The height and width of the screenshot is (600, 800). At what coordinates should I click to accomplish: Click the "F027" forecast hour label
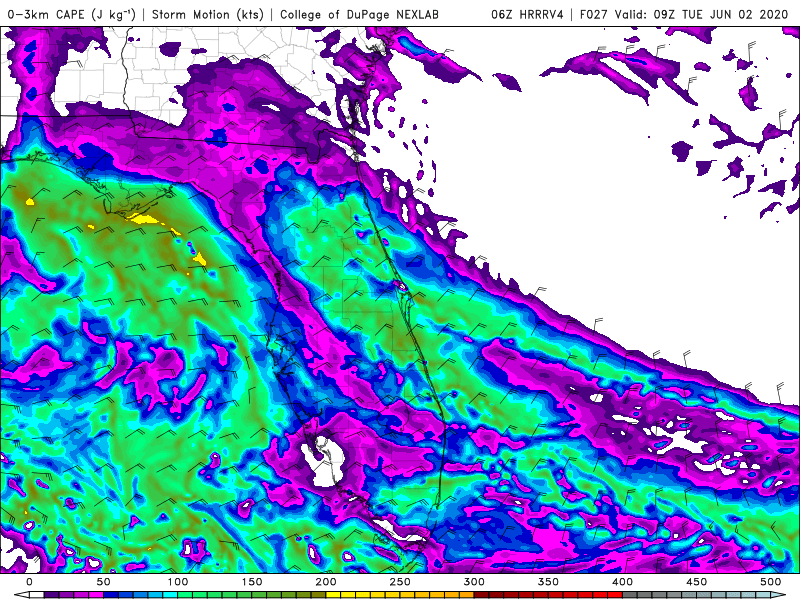pyautogui.click(x=593, y=14)
